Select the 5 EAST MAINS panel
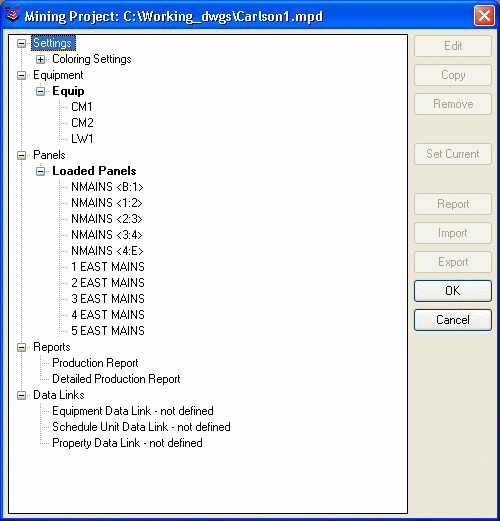This screenshot has height=521, width=500. point(108,331)
